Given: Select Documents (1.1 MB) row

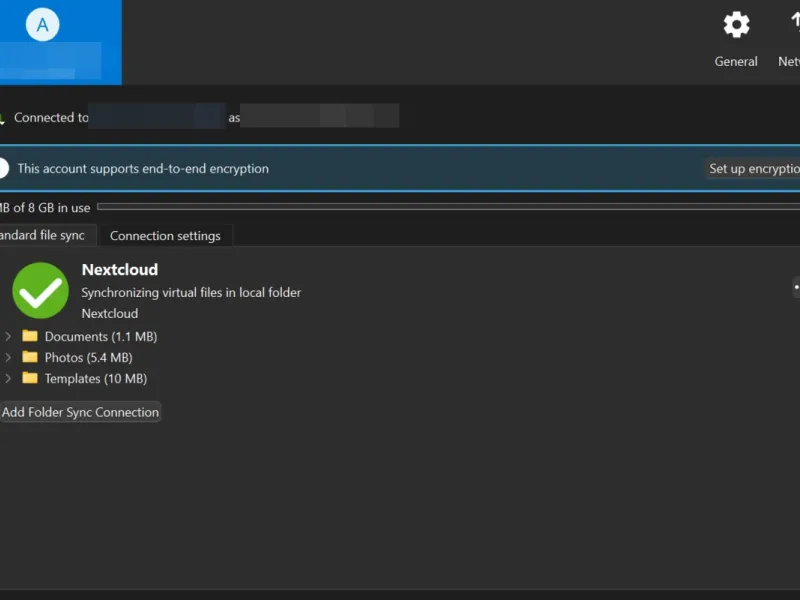Looking at the screenshot, I should tap(101, 336).
